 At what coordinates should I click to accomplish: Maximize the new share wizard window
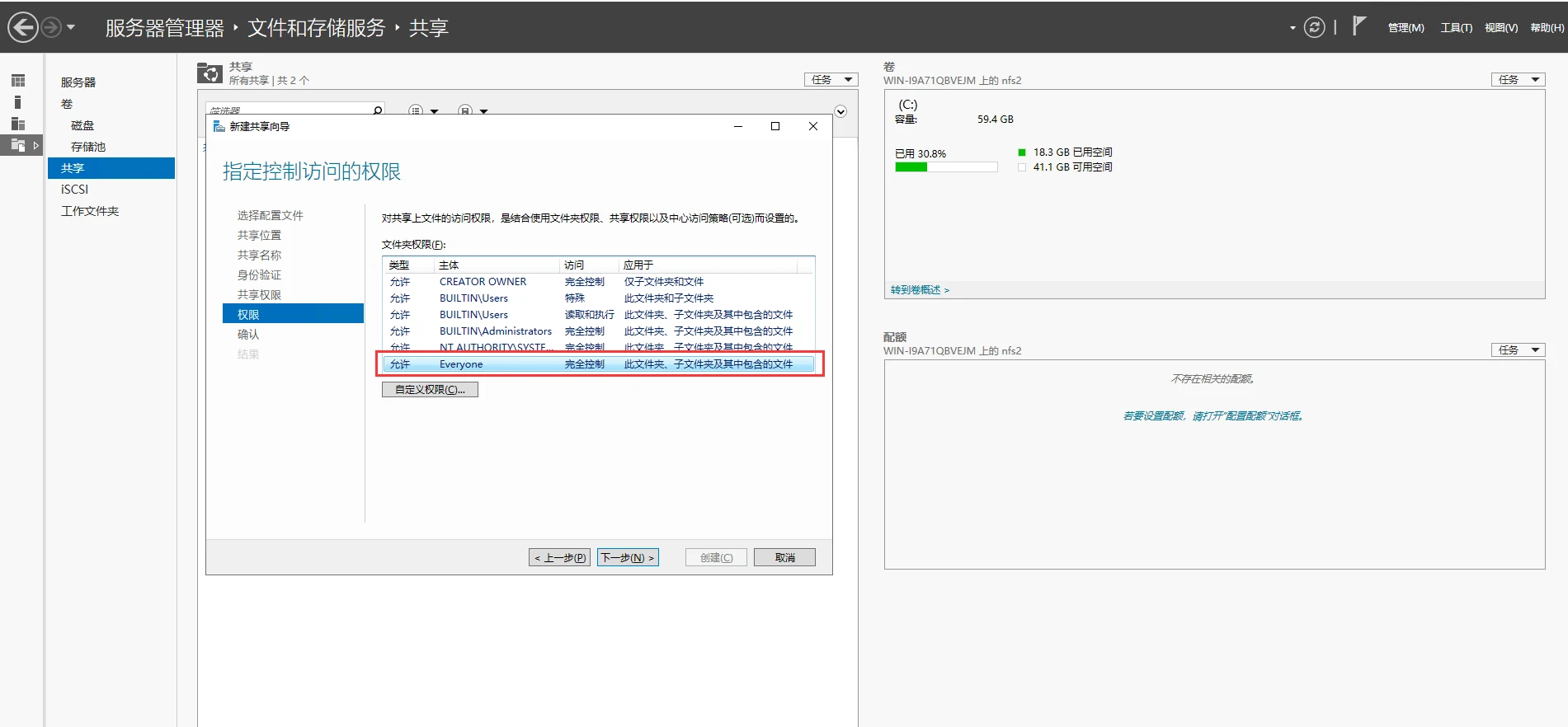(775, 126)
